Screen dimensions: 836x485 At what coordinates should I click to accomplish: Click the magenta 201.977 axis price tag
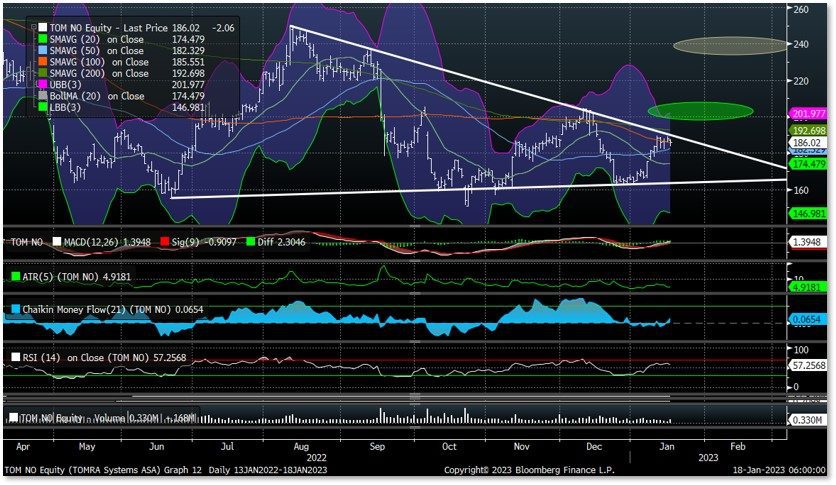click(809, 114)
